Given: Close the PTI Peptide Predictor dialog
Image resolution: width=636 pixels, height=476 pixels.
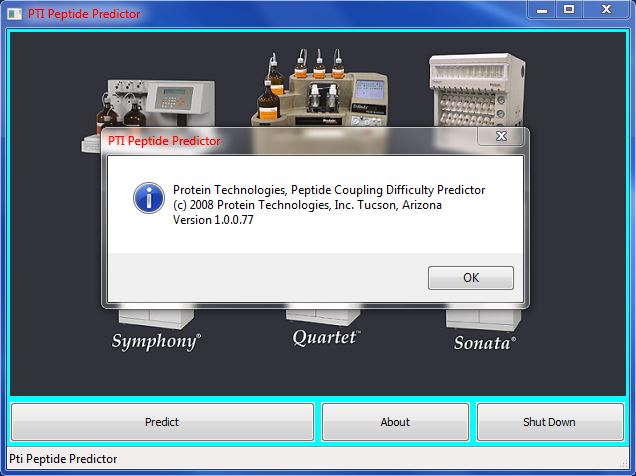Looking at the screenshot, I should (x=501, y=136).
